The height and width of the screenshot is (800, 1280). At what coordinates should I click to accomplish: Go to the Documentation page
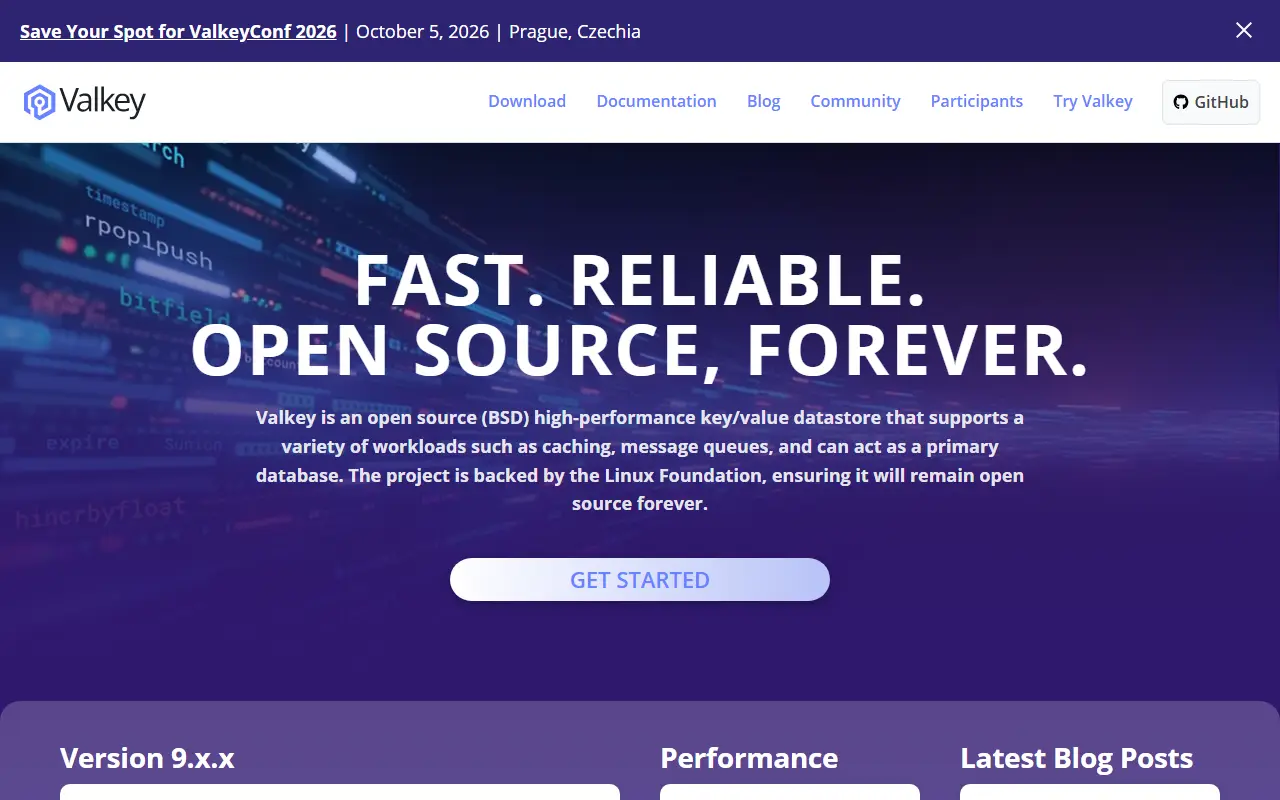[656, 101]
